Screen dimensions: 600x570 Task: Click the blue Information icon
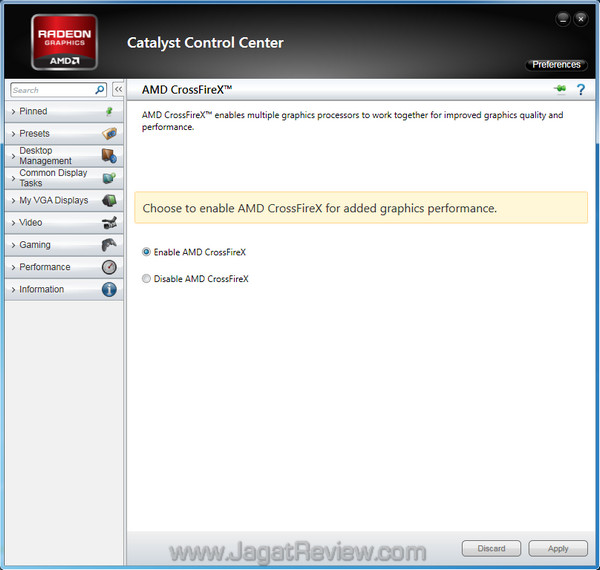[109, 289]
